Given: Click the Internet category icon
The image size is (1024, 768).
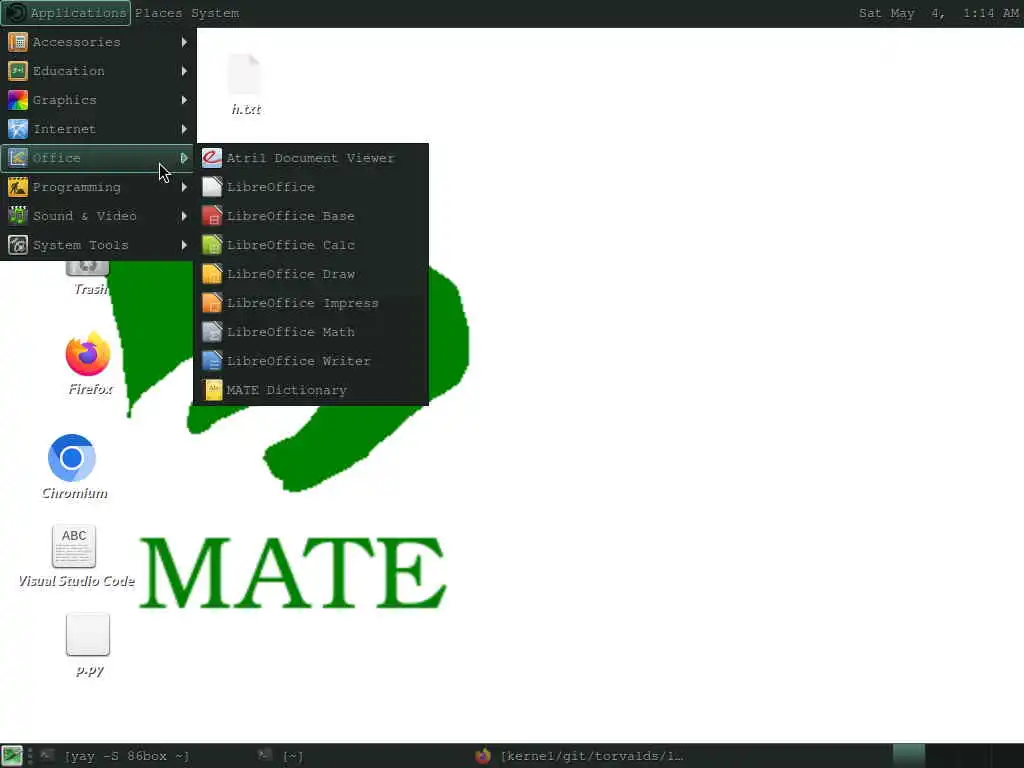Looking at the screenshot, I should click(18, 129).
